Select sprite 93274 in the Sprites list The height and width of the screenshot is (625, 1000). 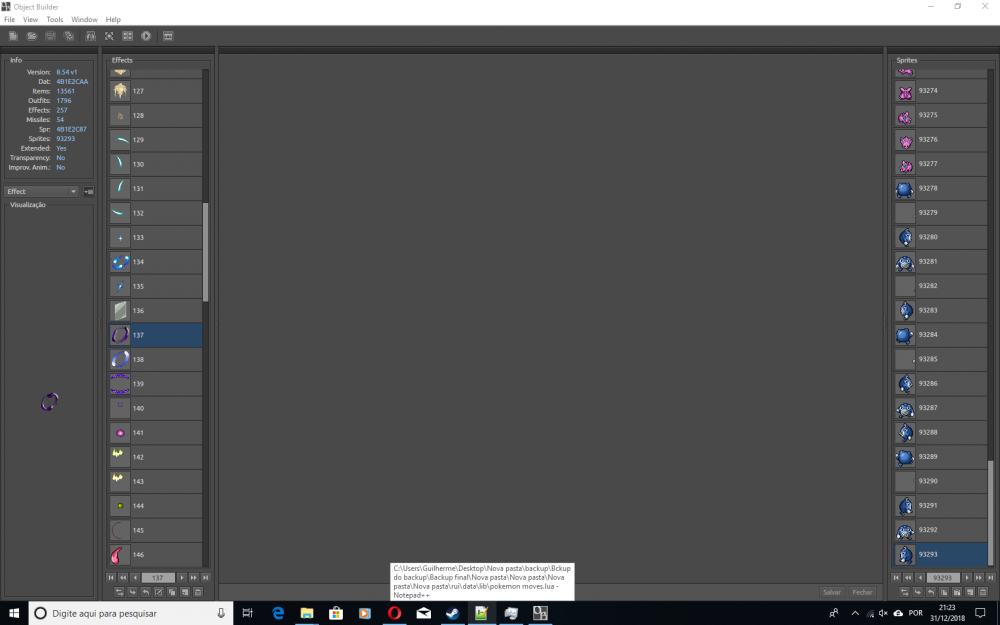pyautogui.click(x=941, y=91)
